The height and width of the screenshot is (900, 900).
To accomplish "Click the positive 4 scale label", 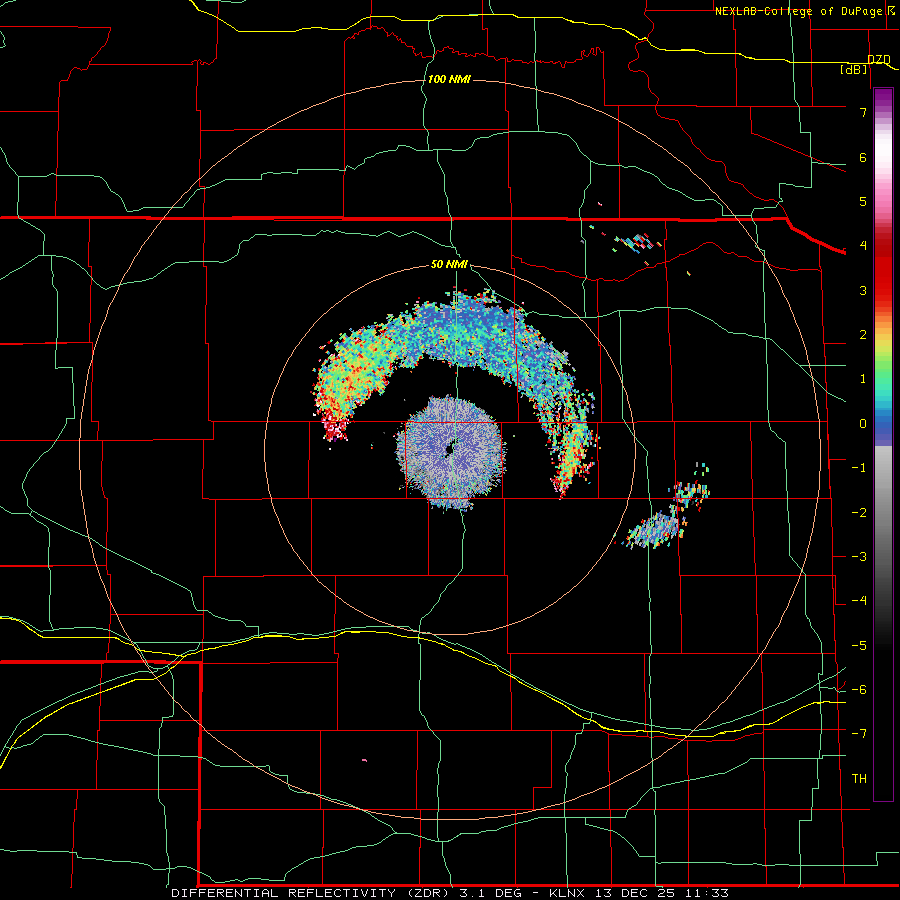I will (x=863, y=246).
